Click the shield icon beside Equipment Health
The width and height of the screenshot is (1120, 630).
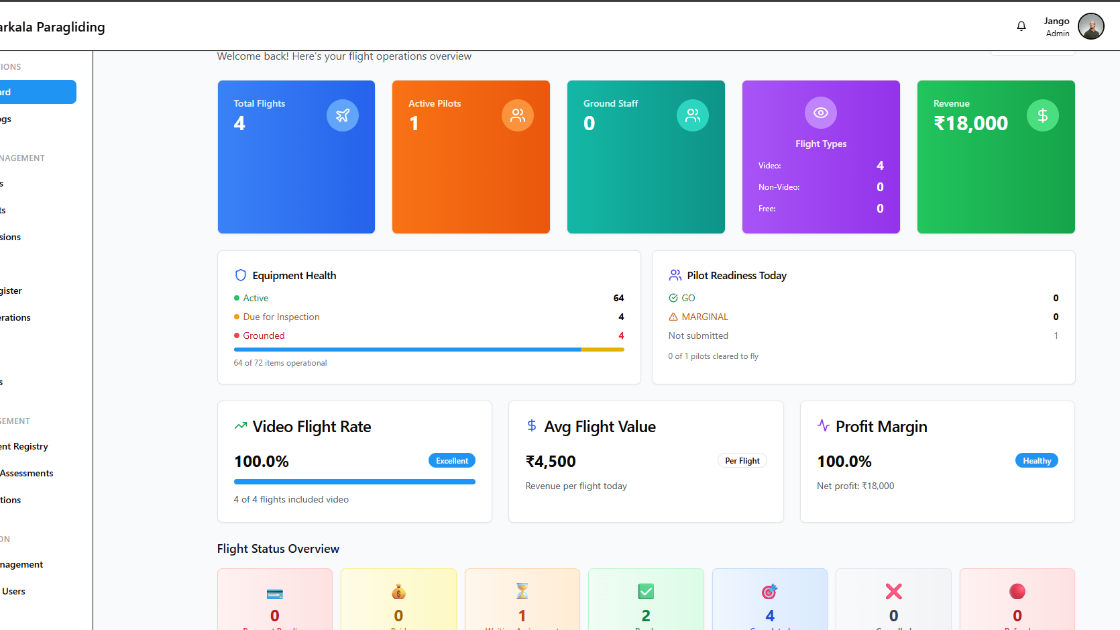pyautogui.click(x=240, y=275)
